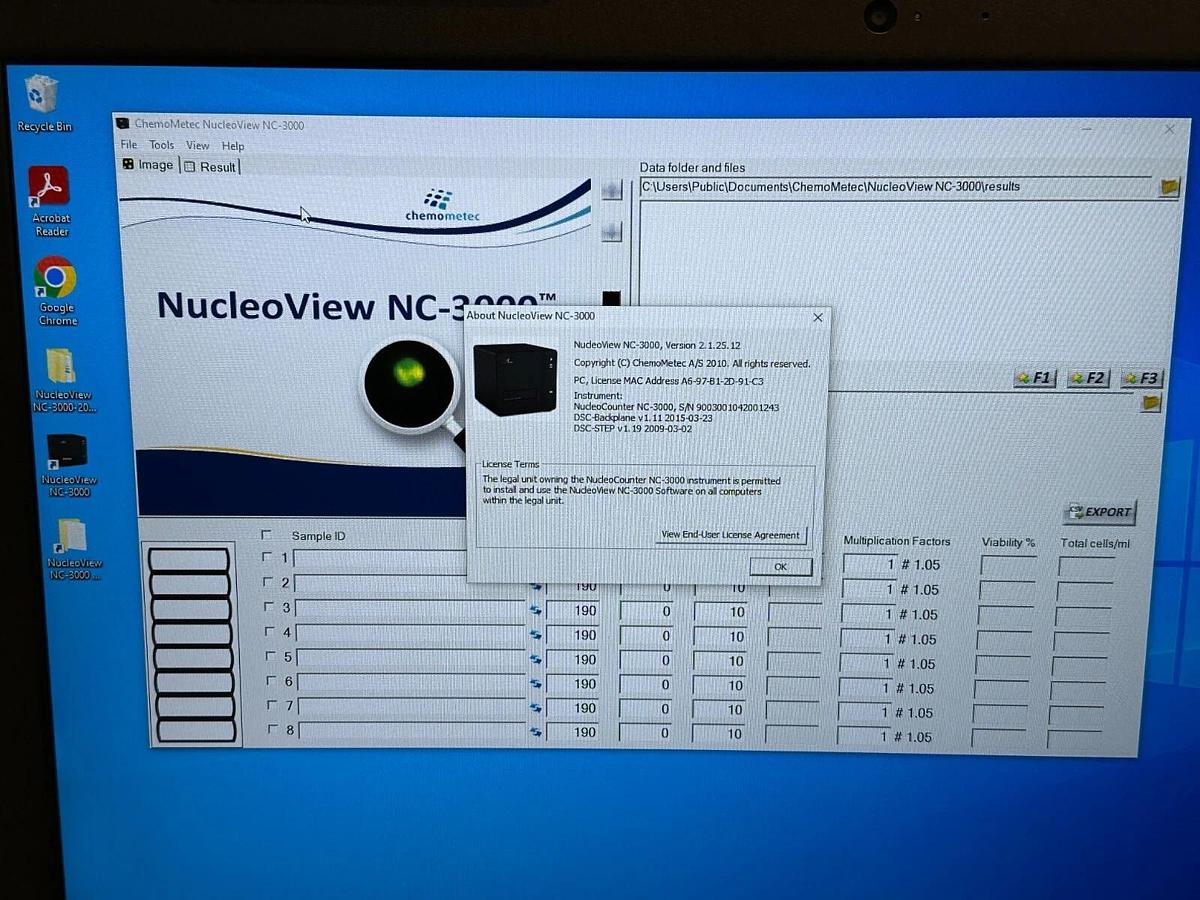Viewport: 1200px width, 900px height.
Task: Click the blue arrows icon in row 7
Action: (535, 708)
